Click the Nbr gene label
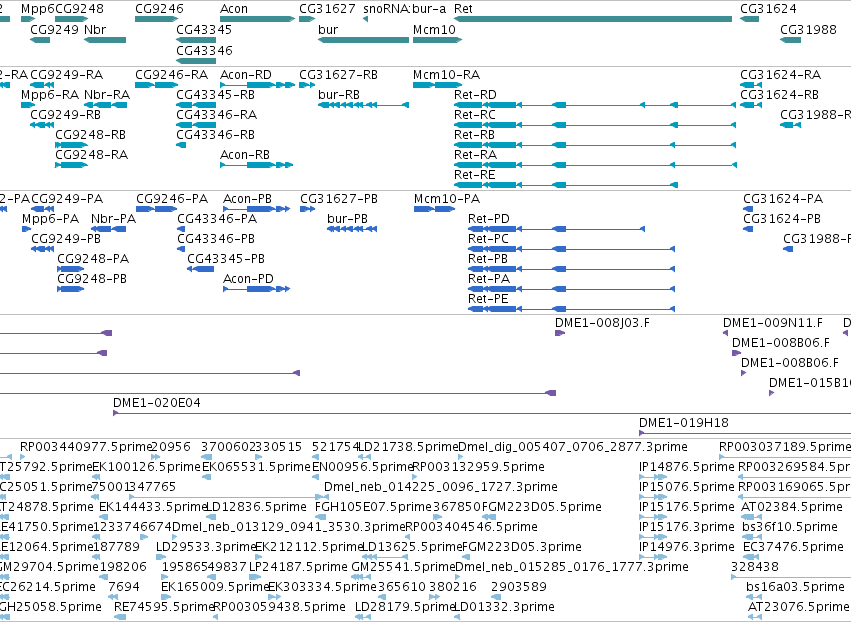This screenshot has height=622, width=851. 95,30
